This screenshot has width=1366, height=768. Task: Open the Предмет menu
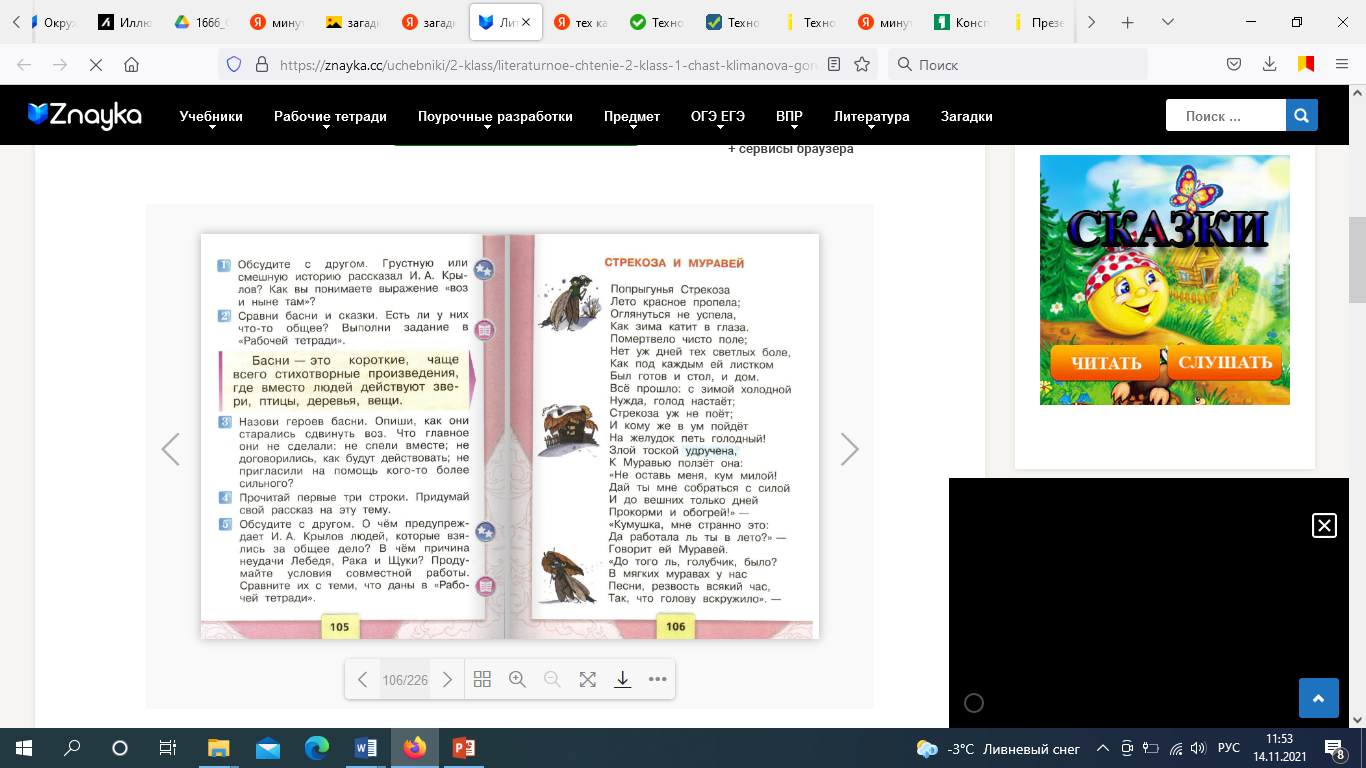632,116
